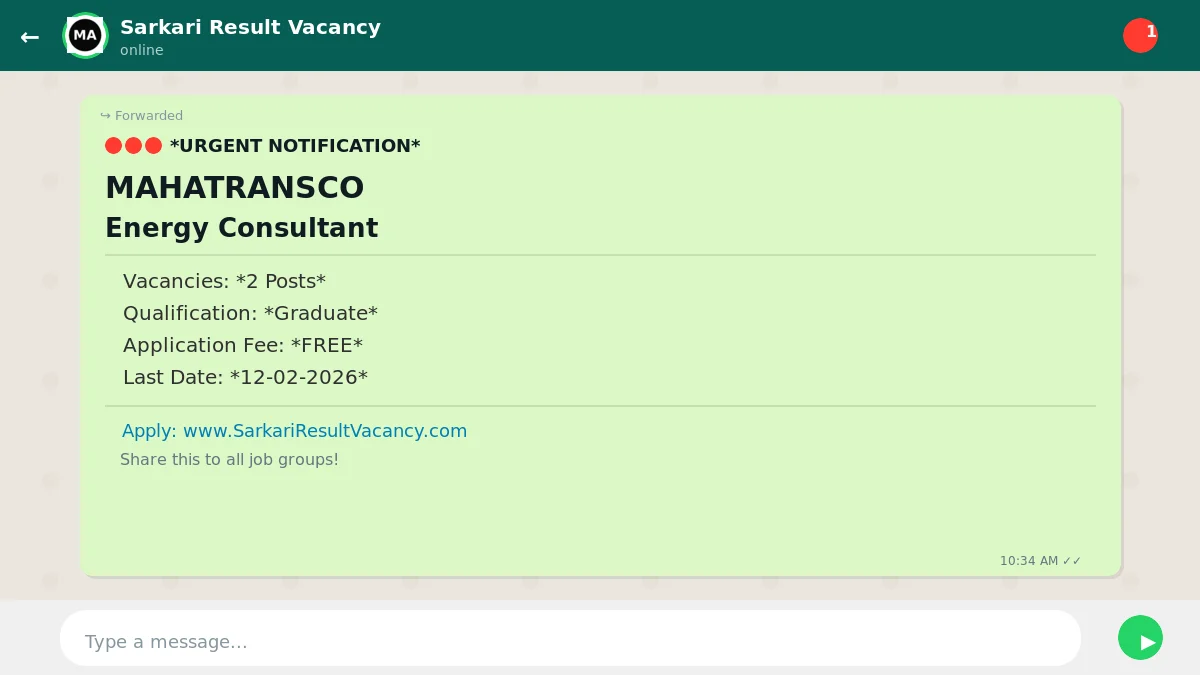This screenshot has width=1200, height=675.
Task: Click the Application Fee FREE line
Action: pyautogui.click(x=242, y=346)
